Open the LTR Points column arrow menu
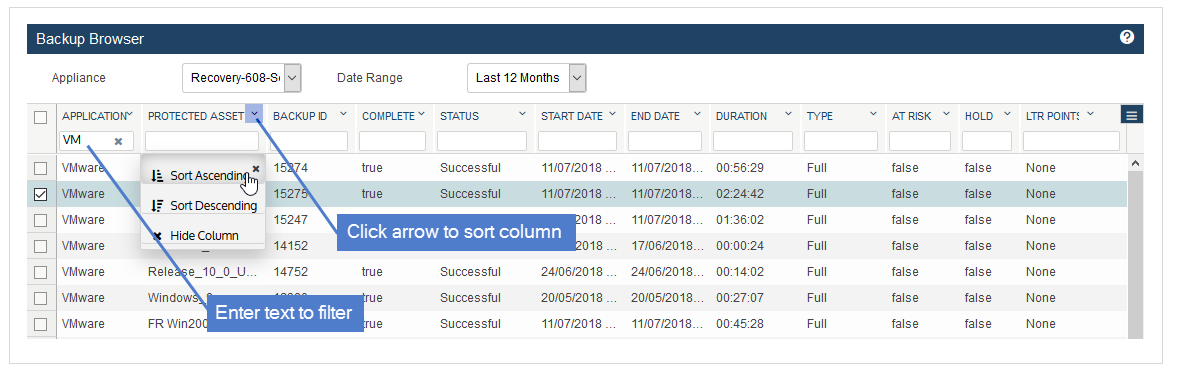1190x387 pixels. [x=1091, y=115]
